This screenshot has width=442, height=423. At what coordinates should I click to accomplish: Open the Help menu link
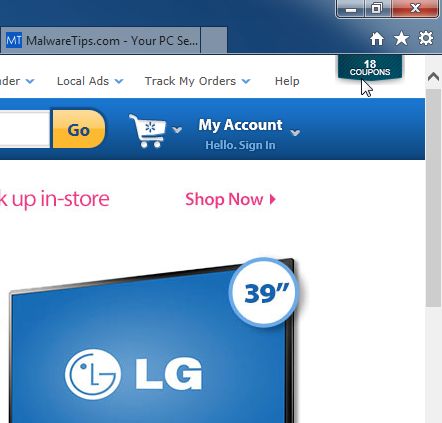click(x=287, y=81)
